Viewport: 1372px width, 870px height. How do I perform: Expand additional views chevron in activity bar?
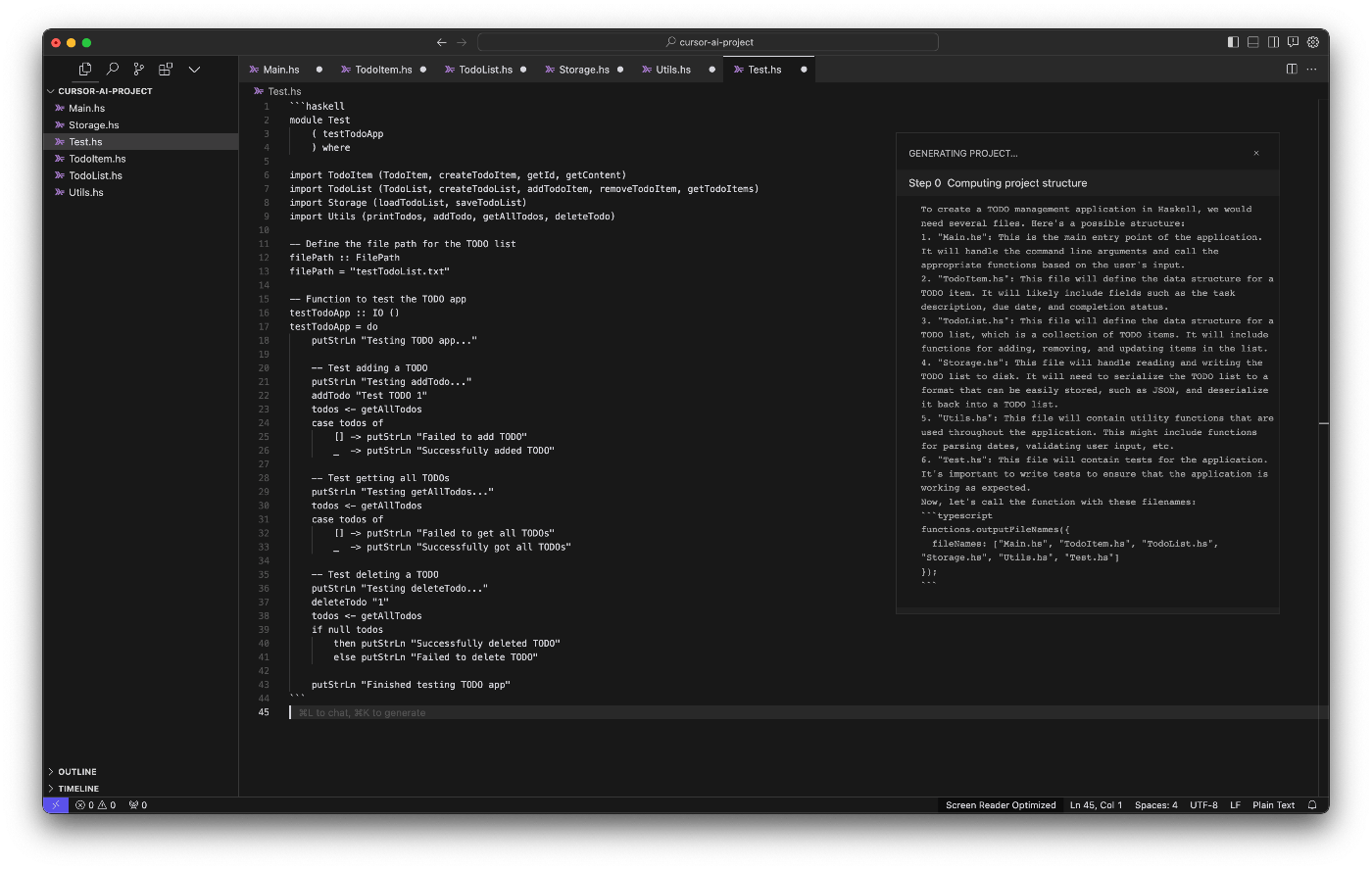click(194, 69)
